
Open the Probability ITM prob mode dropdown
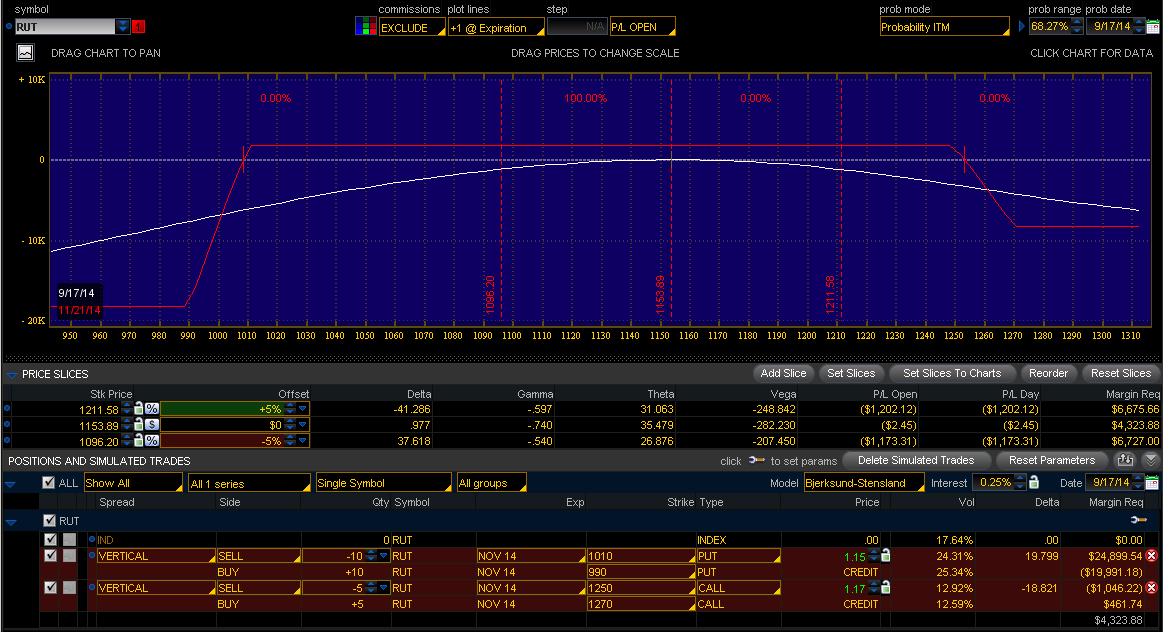(x=944, y=25)
